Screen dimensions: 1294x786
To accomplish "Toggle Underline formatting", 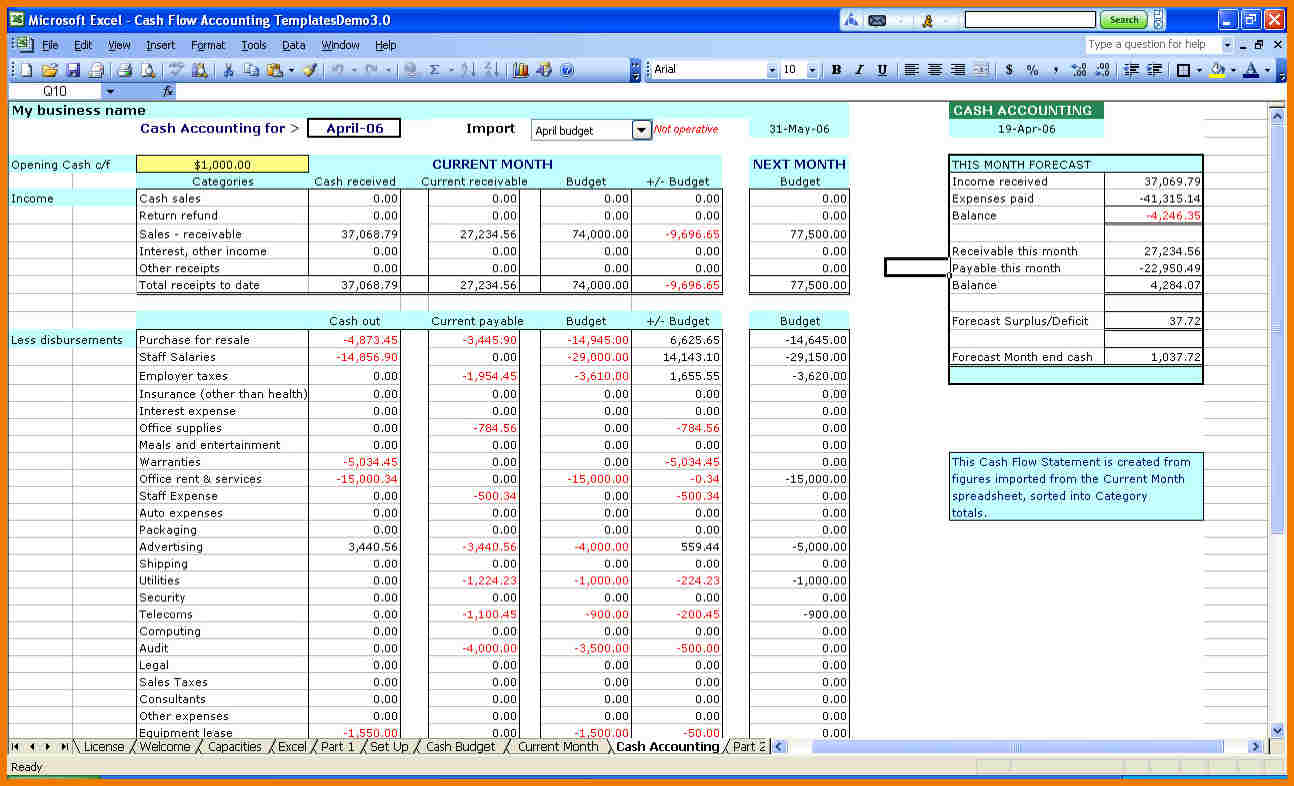I will tap(882, 70).
